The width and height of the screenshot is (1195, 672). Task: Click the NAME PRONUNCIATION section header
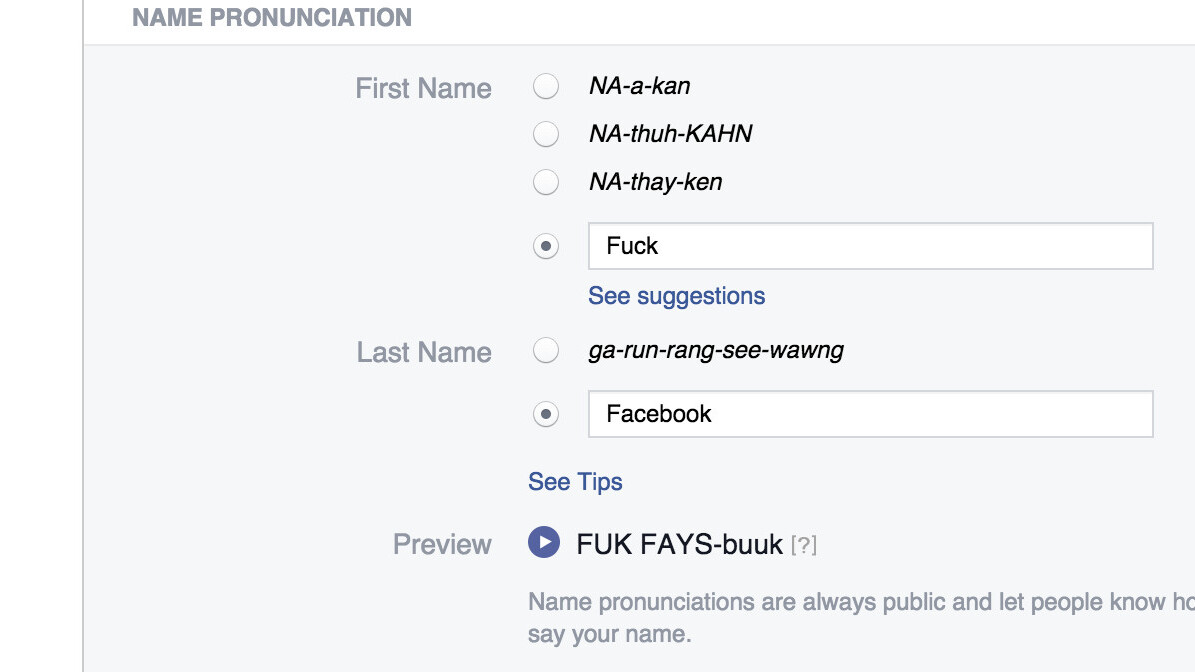coord(272,17)
